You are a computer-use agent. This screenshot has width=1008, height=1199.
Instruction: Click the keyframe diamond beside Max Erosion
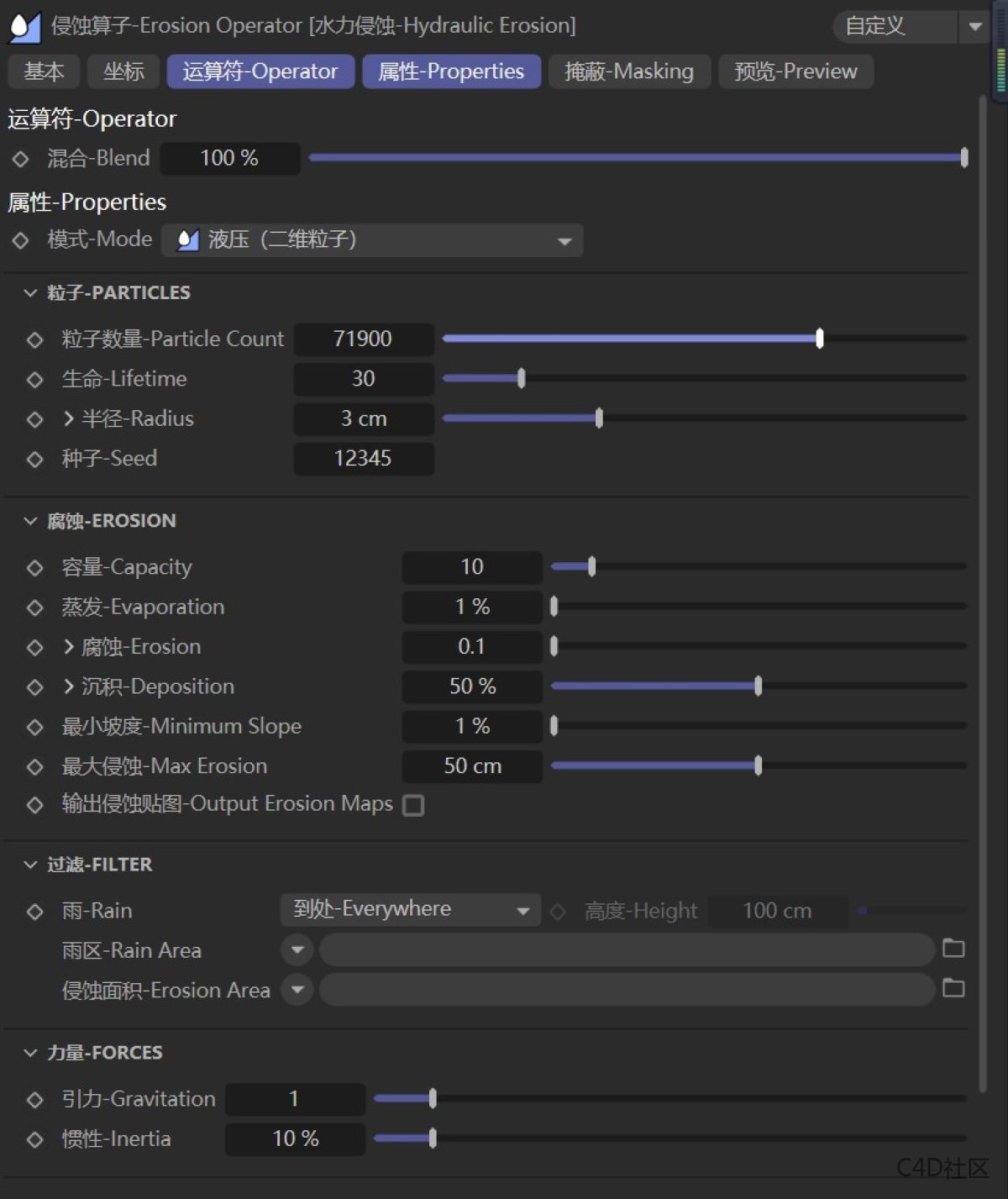click(34, 766)
